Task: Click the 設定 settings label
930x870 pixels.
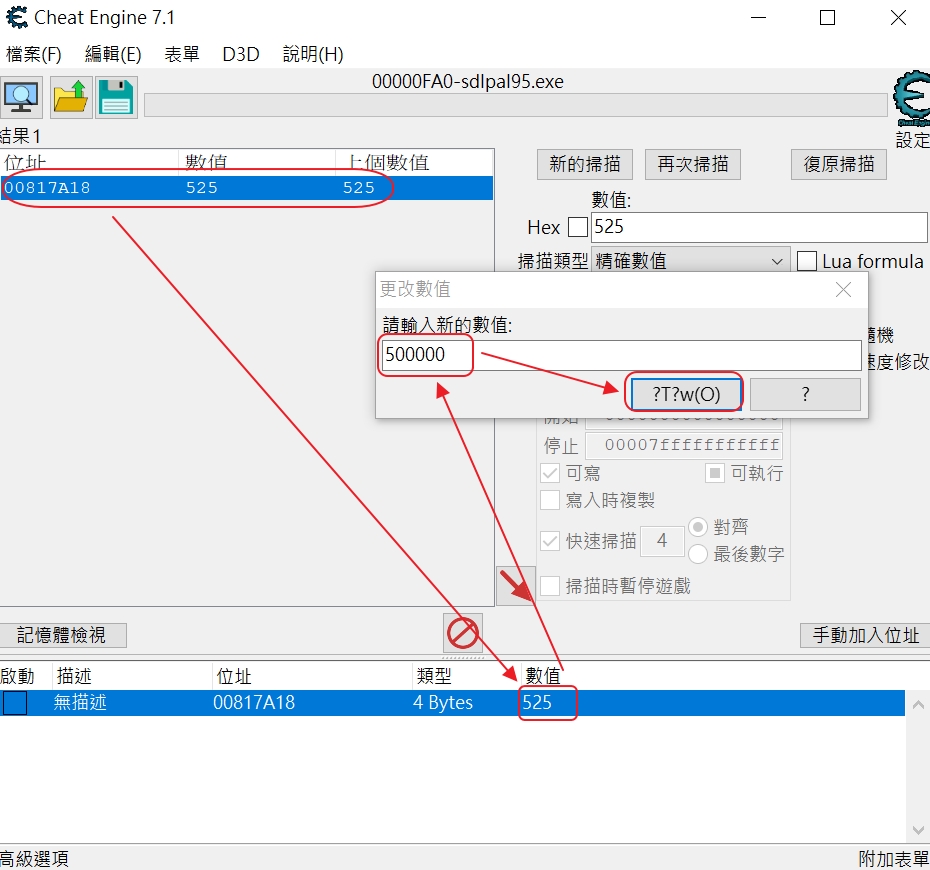Action: (x=912, y=140)
